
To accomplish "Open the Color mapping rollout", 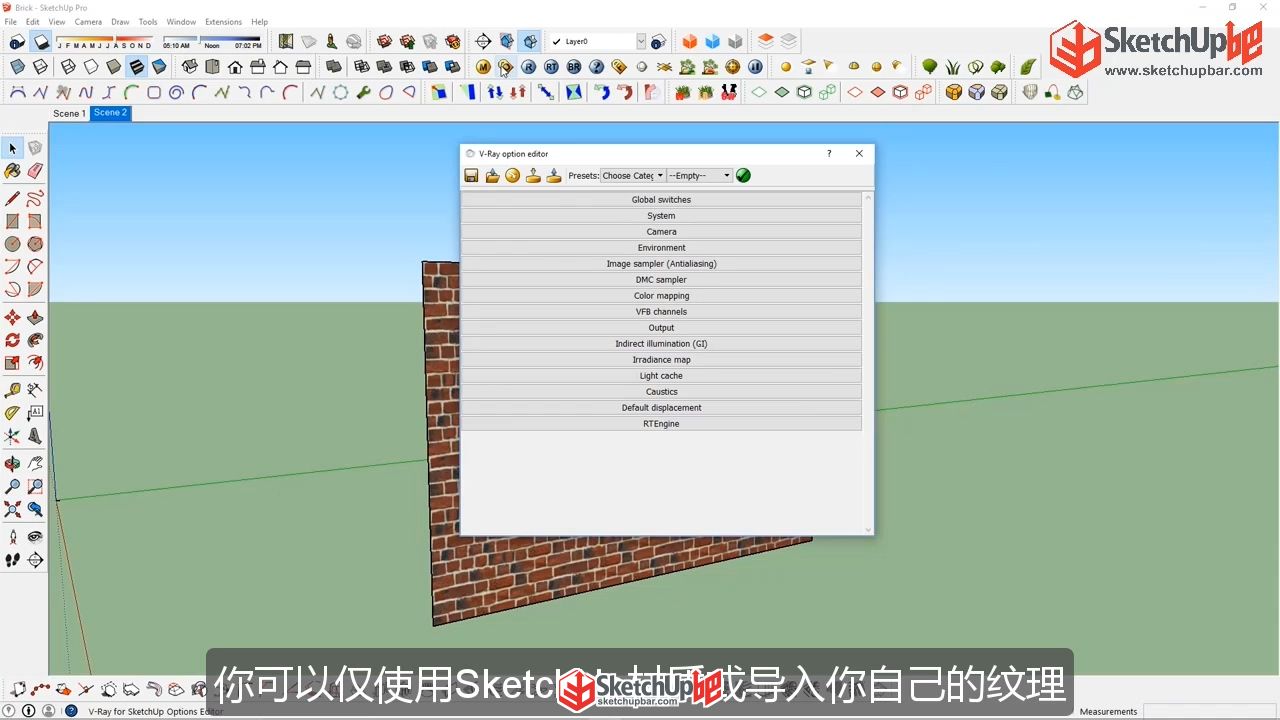I will tap(661, 296).
